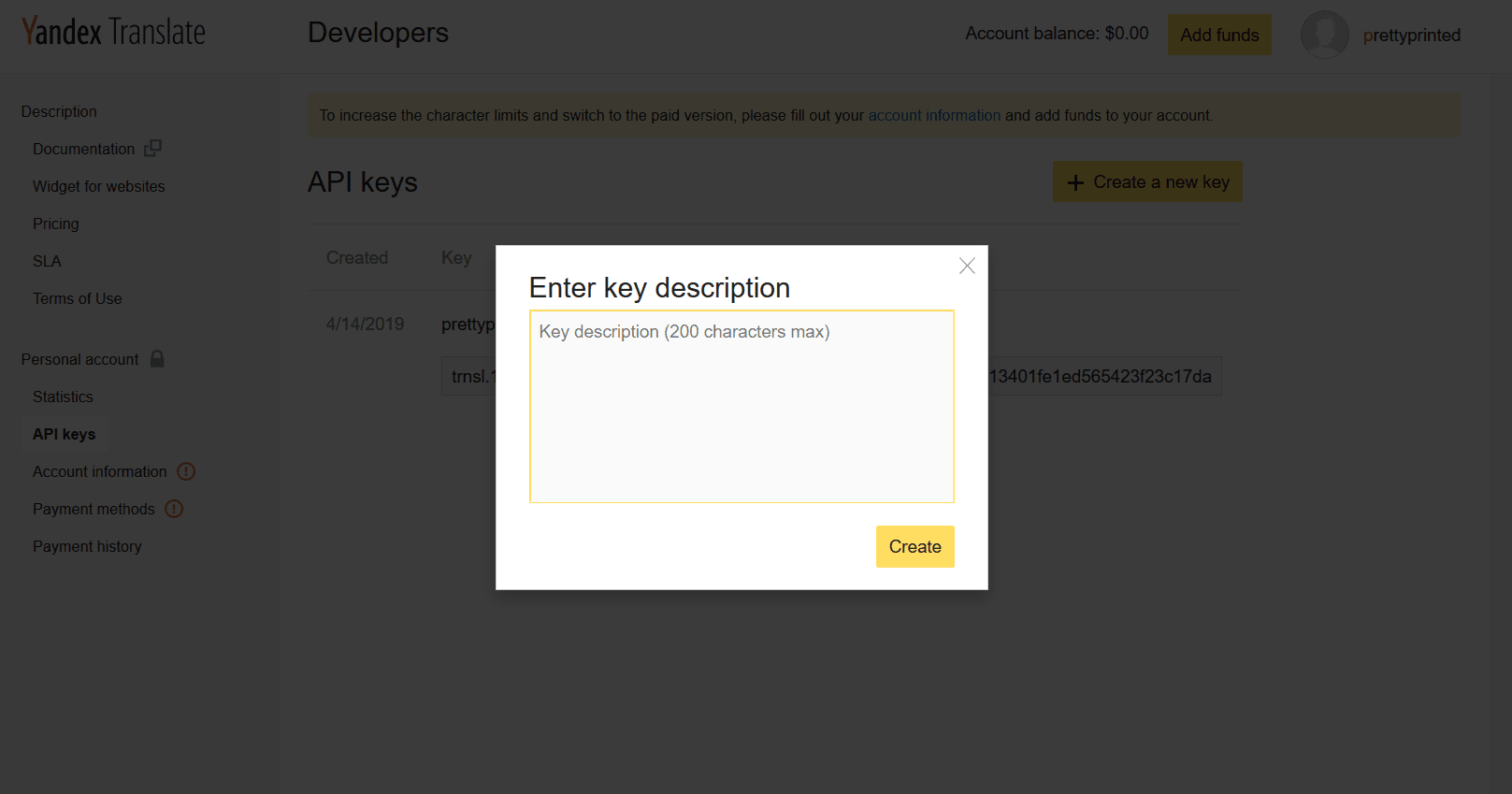Follow the account information link in banner
1512x794 pixels.
934,115
